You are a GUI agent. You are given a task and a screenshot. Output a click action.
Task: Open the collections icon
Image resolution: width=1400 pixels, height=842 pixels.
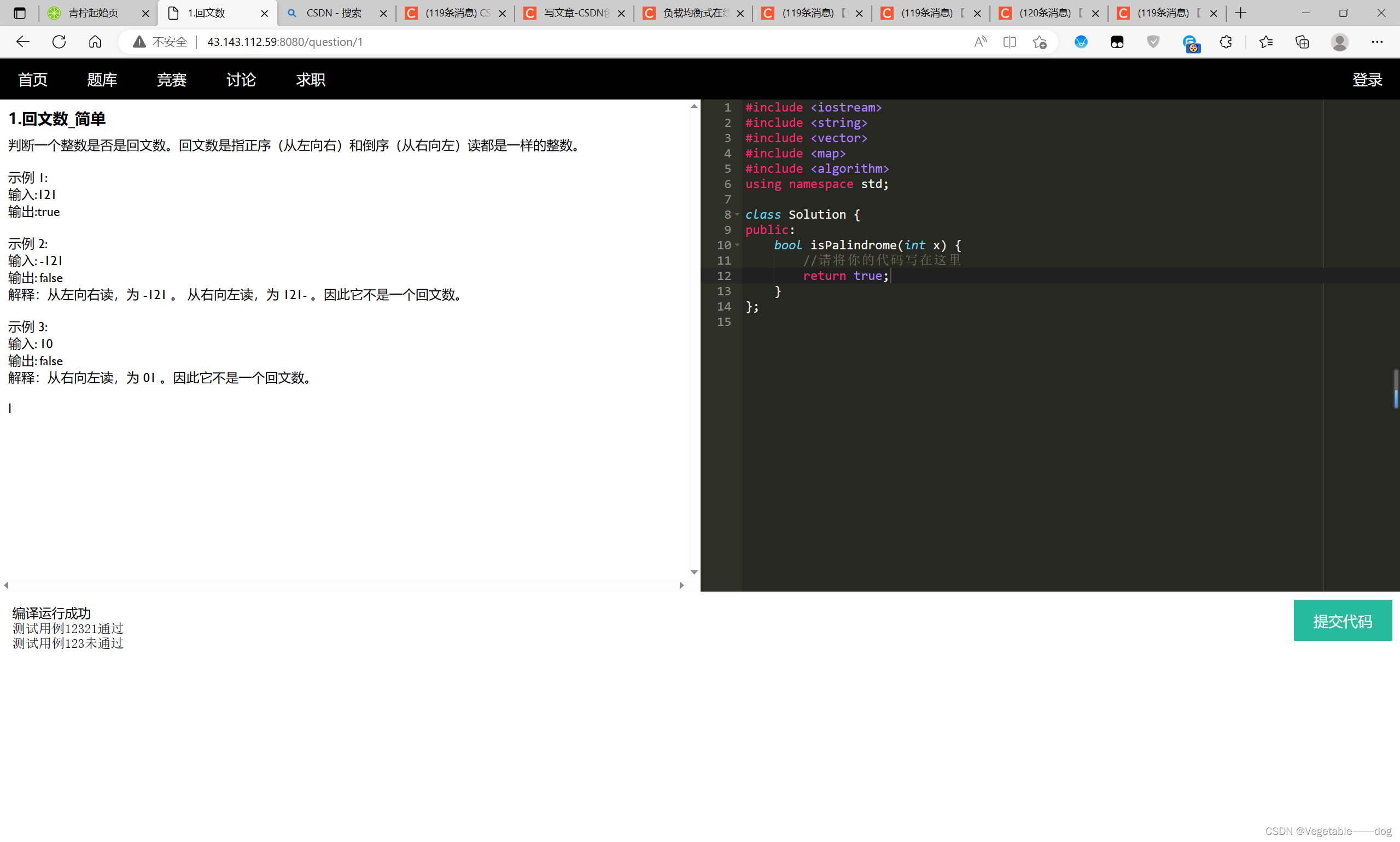1303,42
